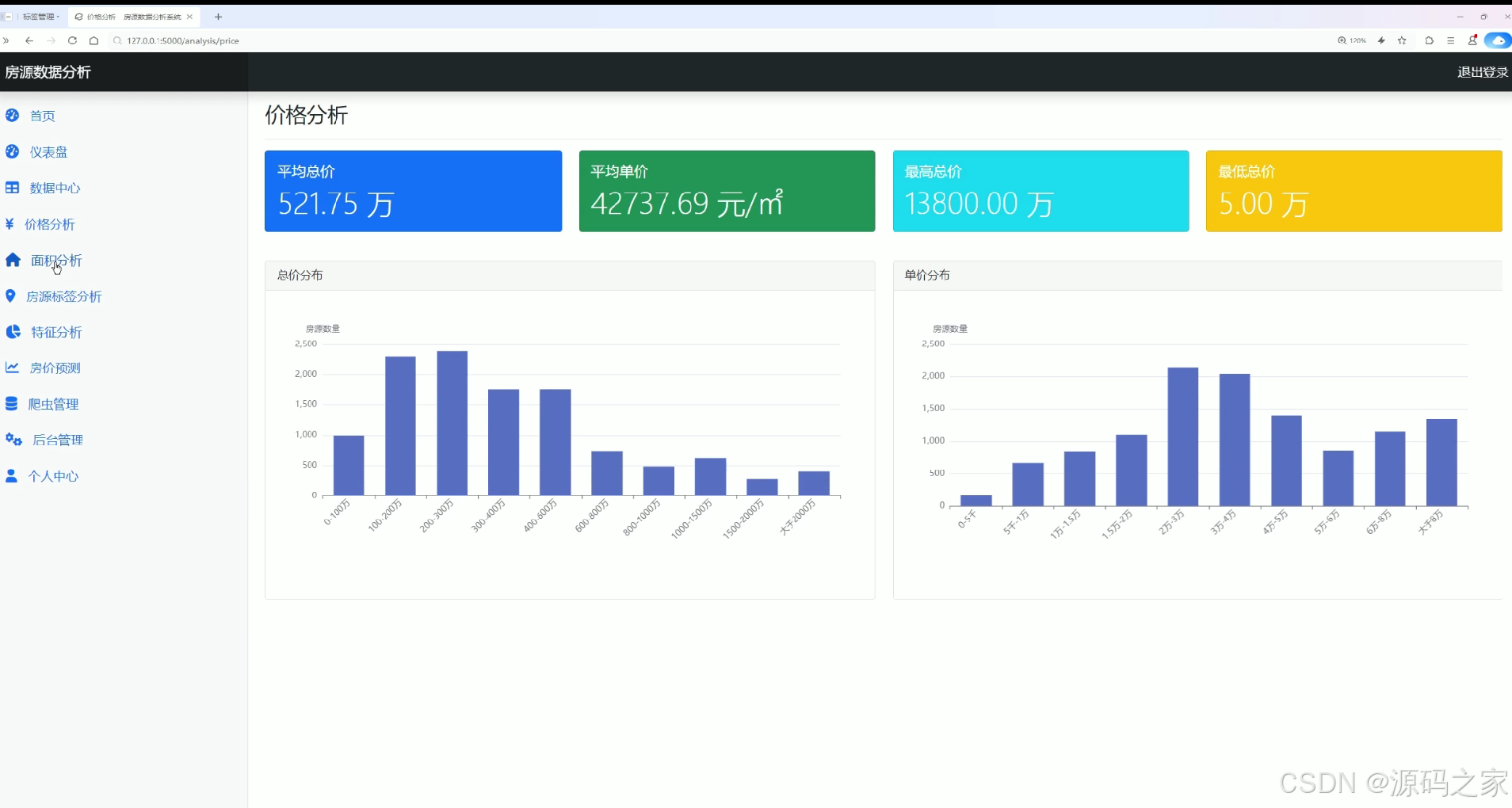Click the 大于2000万 bar in 总价分布 chart
1512x808 pixels.
point(814,483)
